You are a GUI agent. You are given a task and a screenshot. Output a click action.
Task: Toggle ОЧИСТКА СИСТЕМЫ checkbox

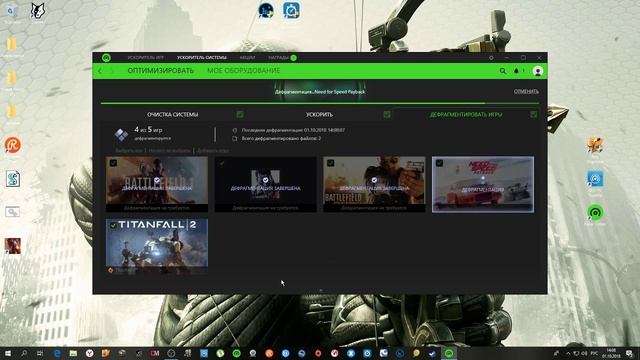point(240,115)
